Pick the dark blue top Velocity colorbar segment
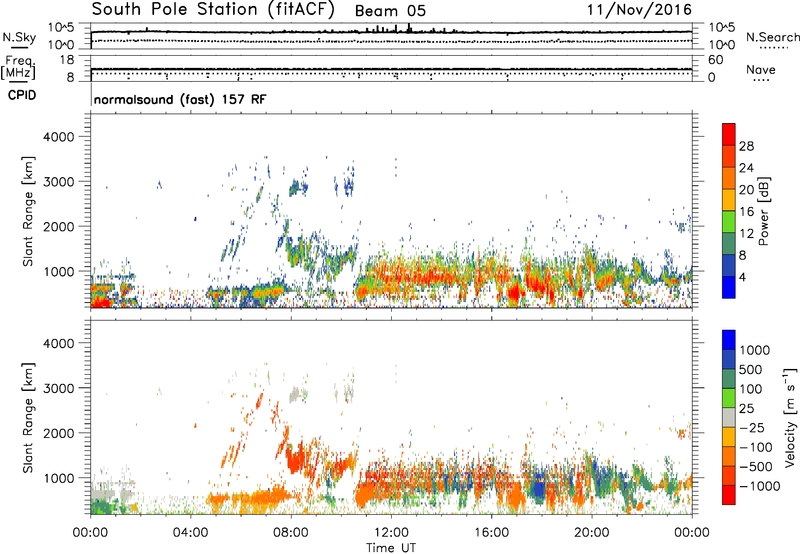This screenshot has width=800, height=554. click(x=729, y=340)
